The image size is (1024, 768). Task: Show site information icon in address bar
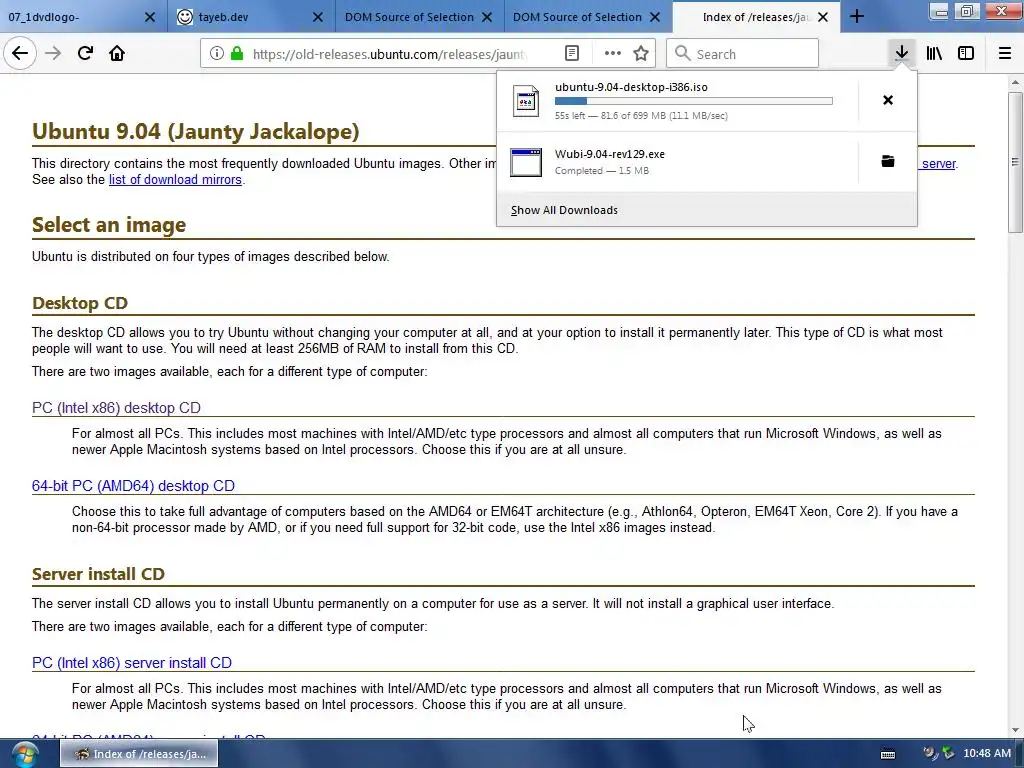[x=216, y=54]
